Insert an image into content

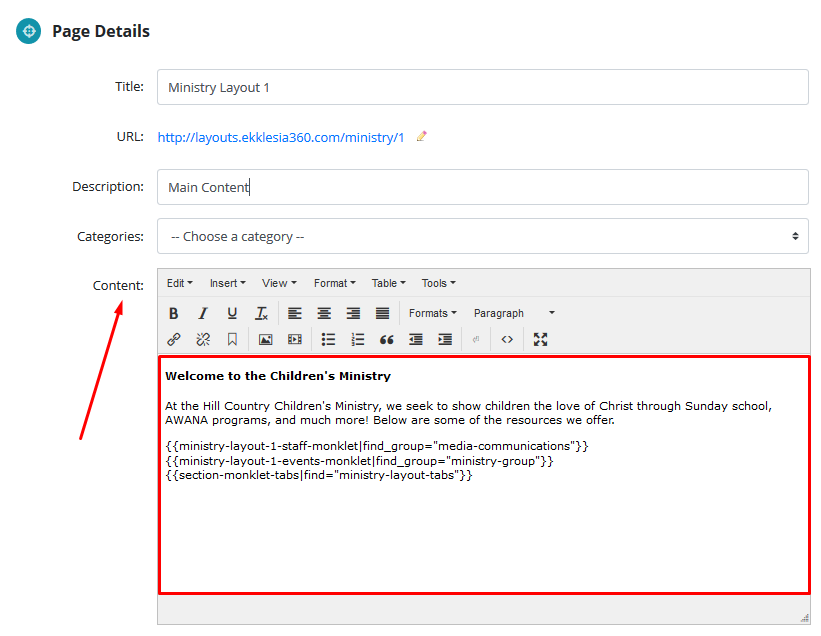(x=265, y=339)
